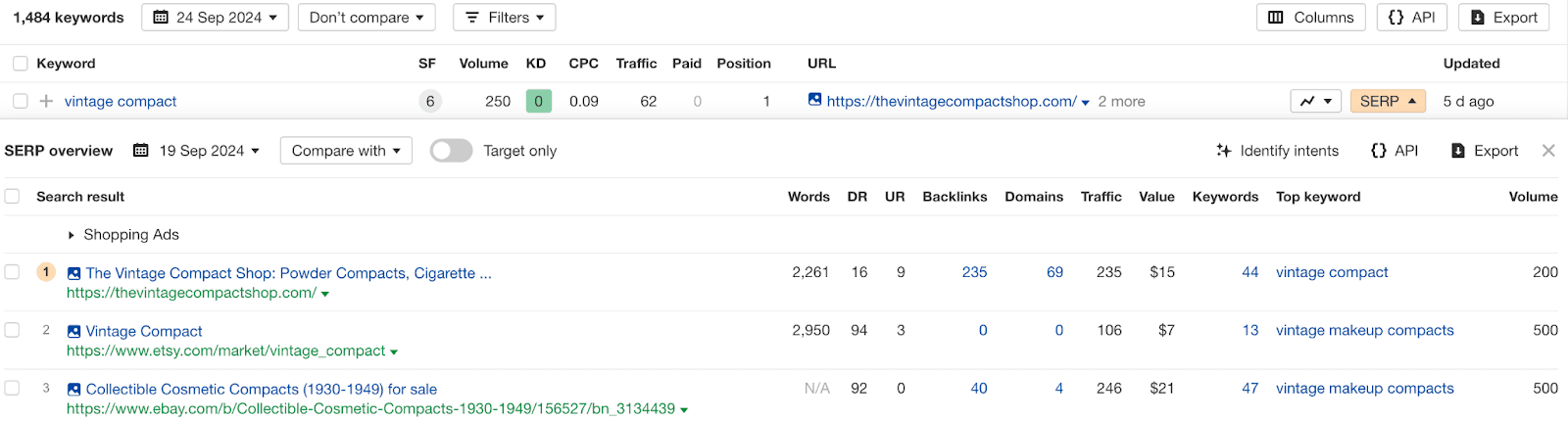The width and height of the screenshot is (1568, 421).
Task: Click the top API button
Action: 1412,18
